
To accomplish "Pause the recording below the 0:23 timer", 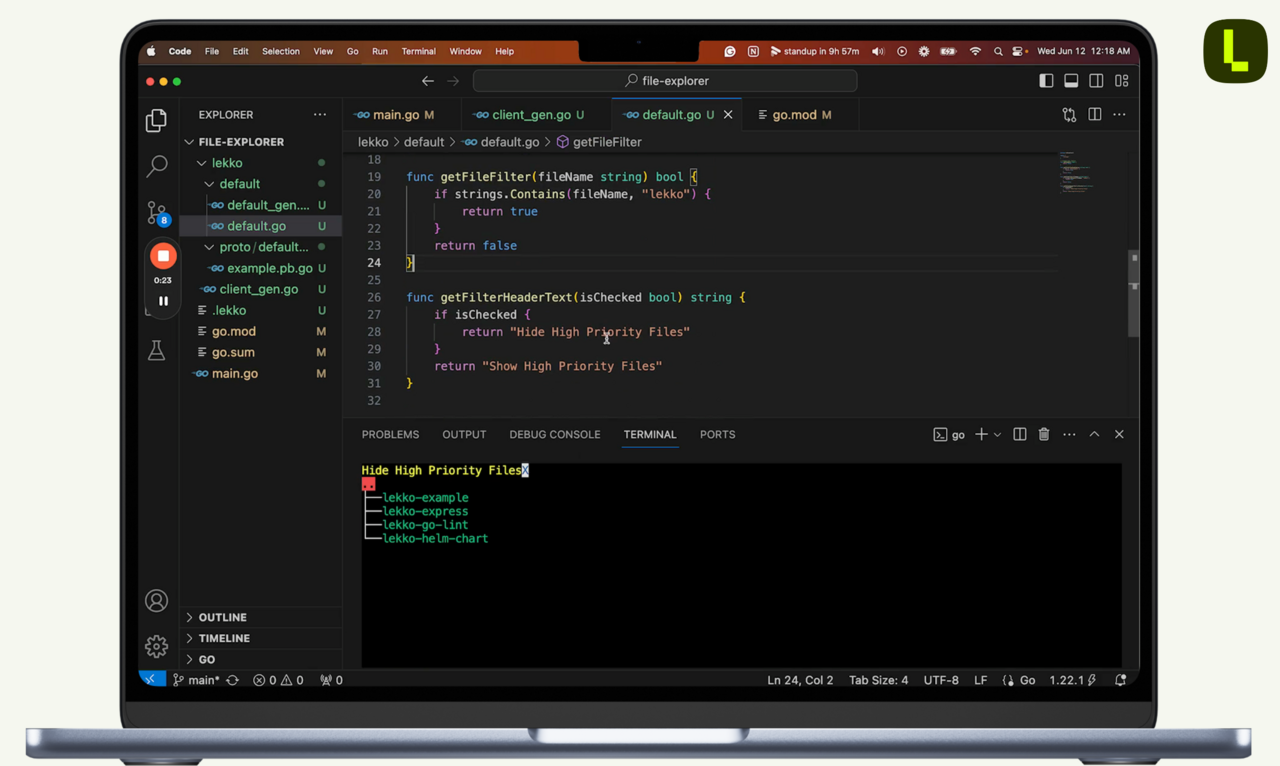I will tap(163, 300).
